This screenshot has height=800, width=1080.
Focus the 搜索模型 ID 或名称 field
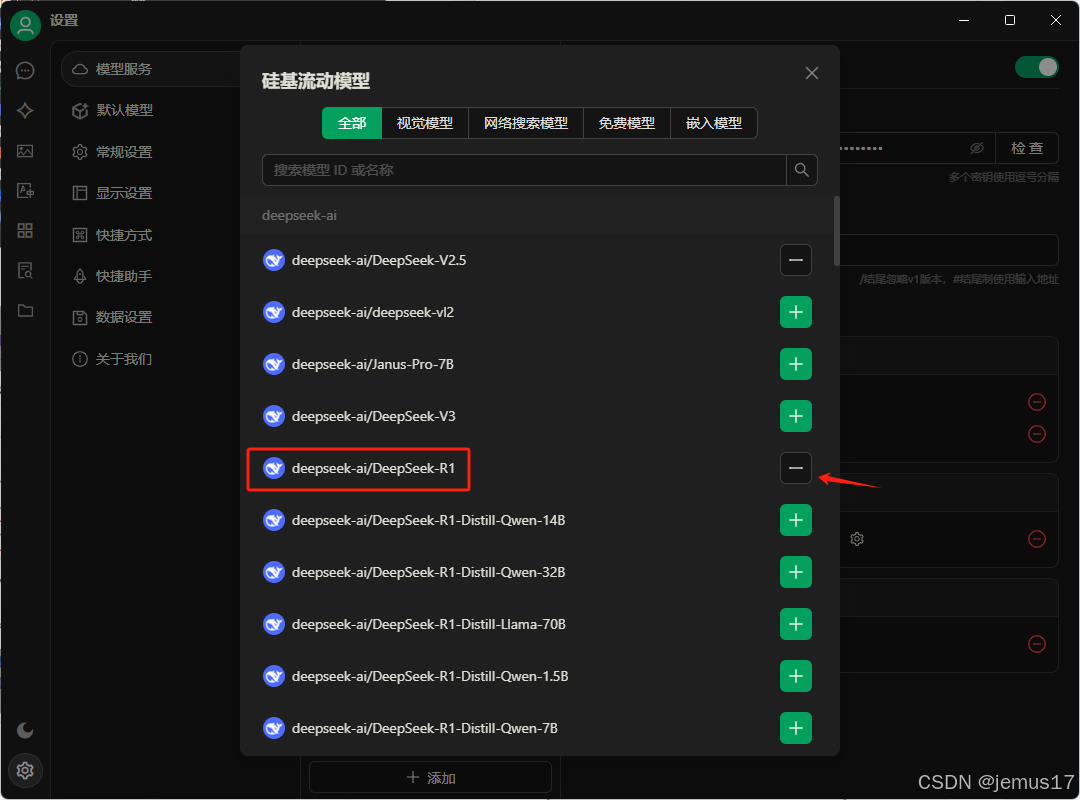(524, 170)
